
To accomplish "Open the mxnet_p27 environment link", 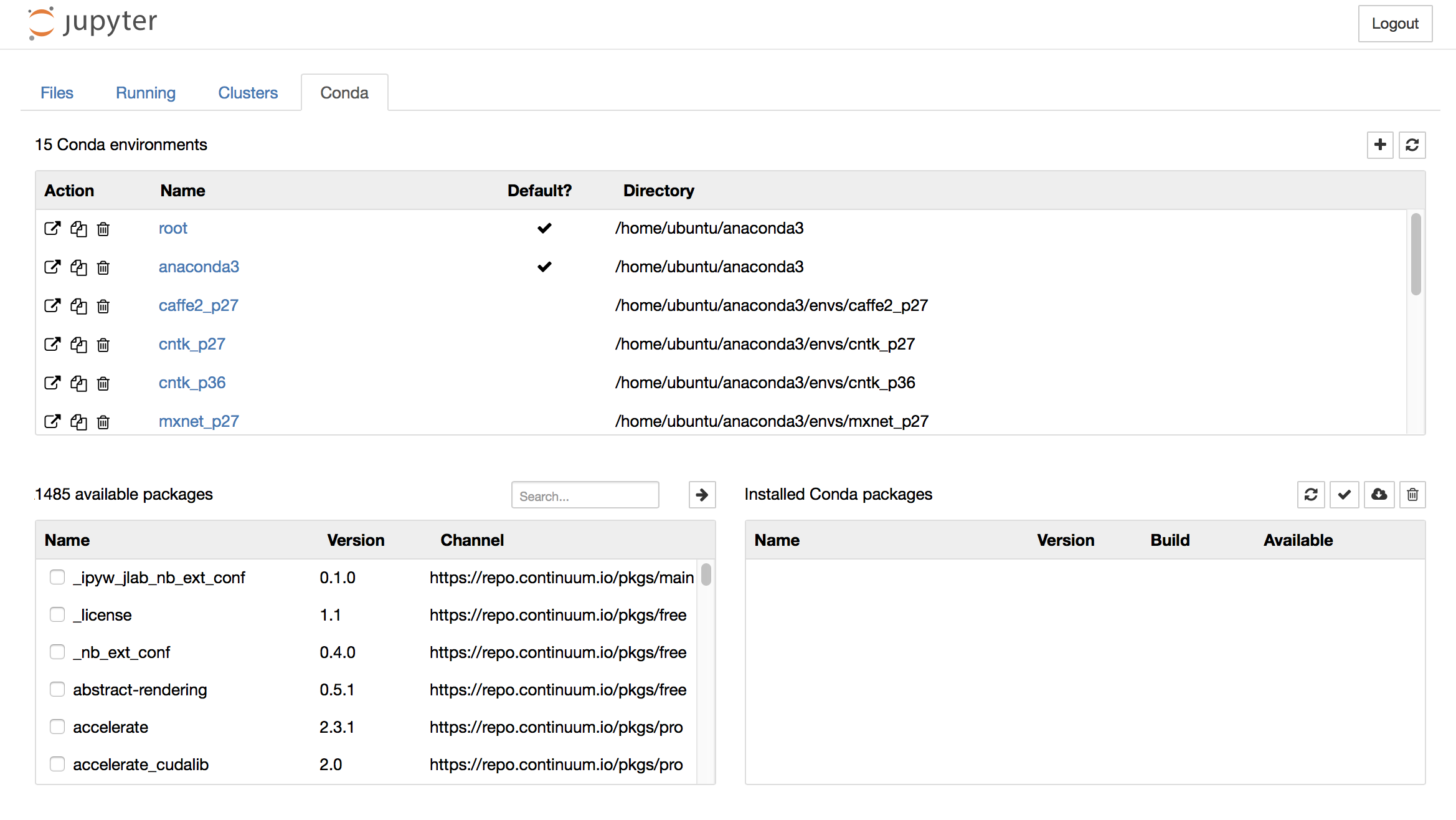I will coord(199,422).
